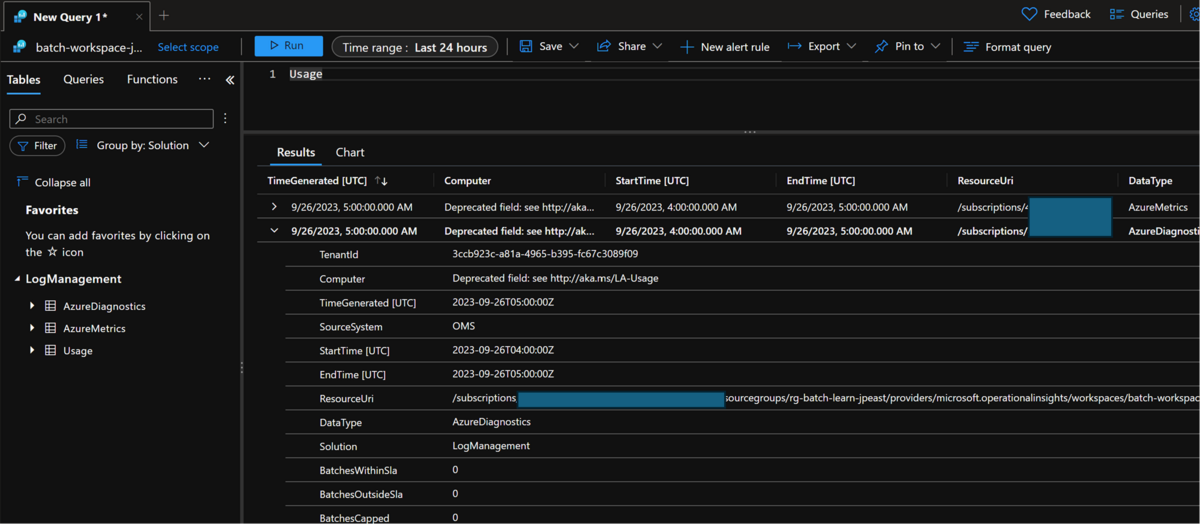Click the Save disk icon
The height and width of the screenshot is (524, 1200).
click(526, 46)
